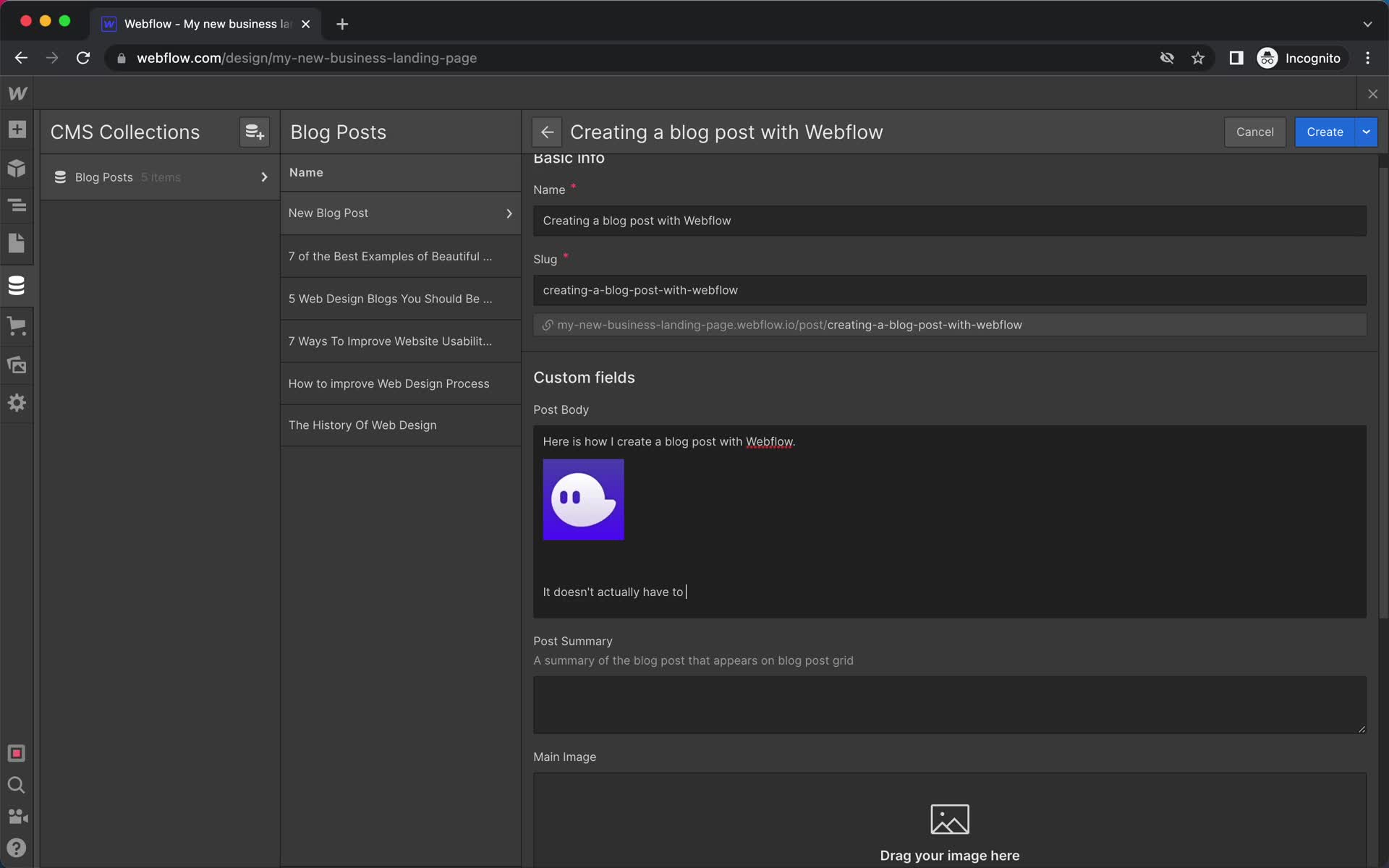The width and height of the screenshot is (1389, 868).
Task: Click the CMS Collections panel title
Action: point(125,132)
